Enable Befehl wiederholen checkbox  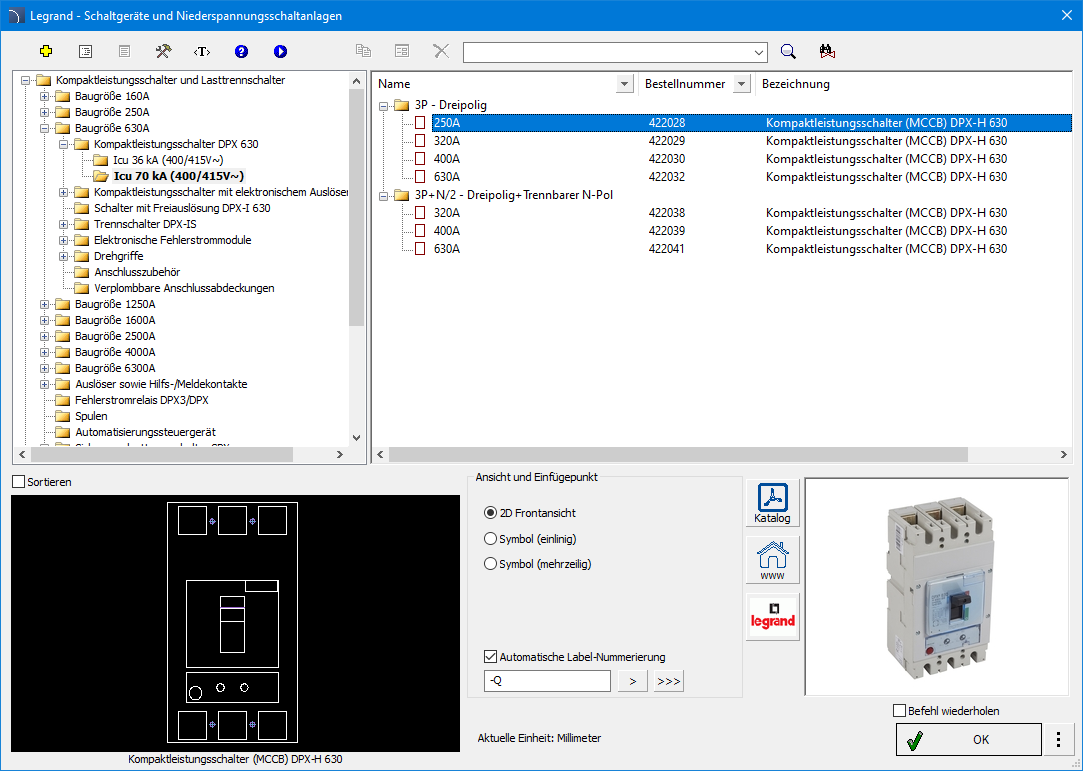pos(899,711)
